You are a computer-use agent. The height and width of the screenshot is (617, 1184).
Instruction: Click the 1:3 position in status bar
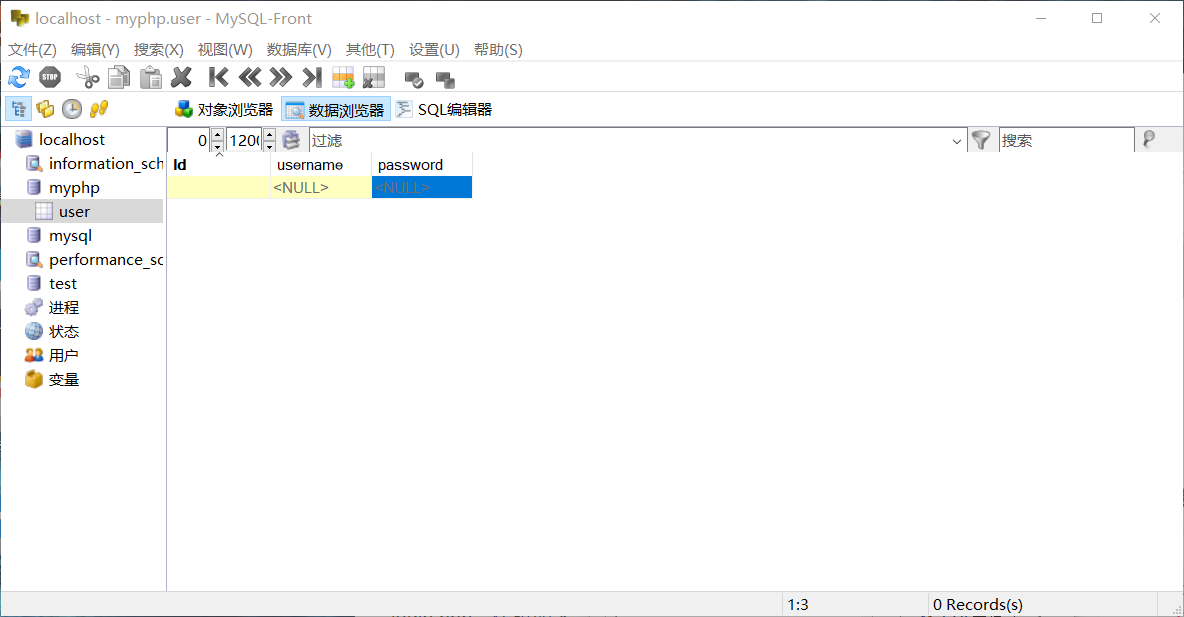tap(798, 605)
